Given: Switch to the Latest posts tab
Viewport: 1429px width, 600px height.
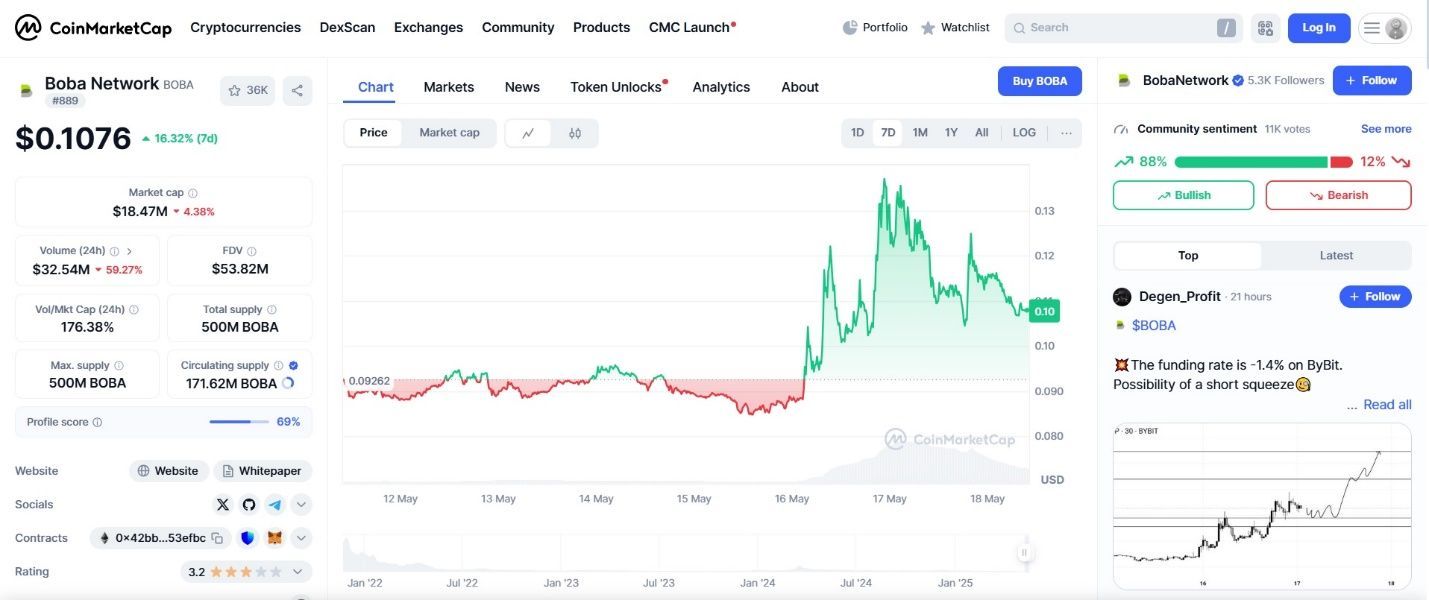Looking at the screenshot, I should 1336,256.
